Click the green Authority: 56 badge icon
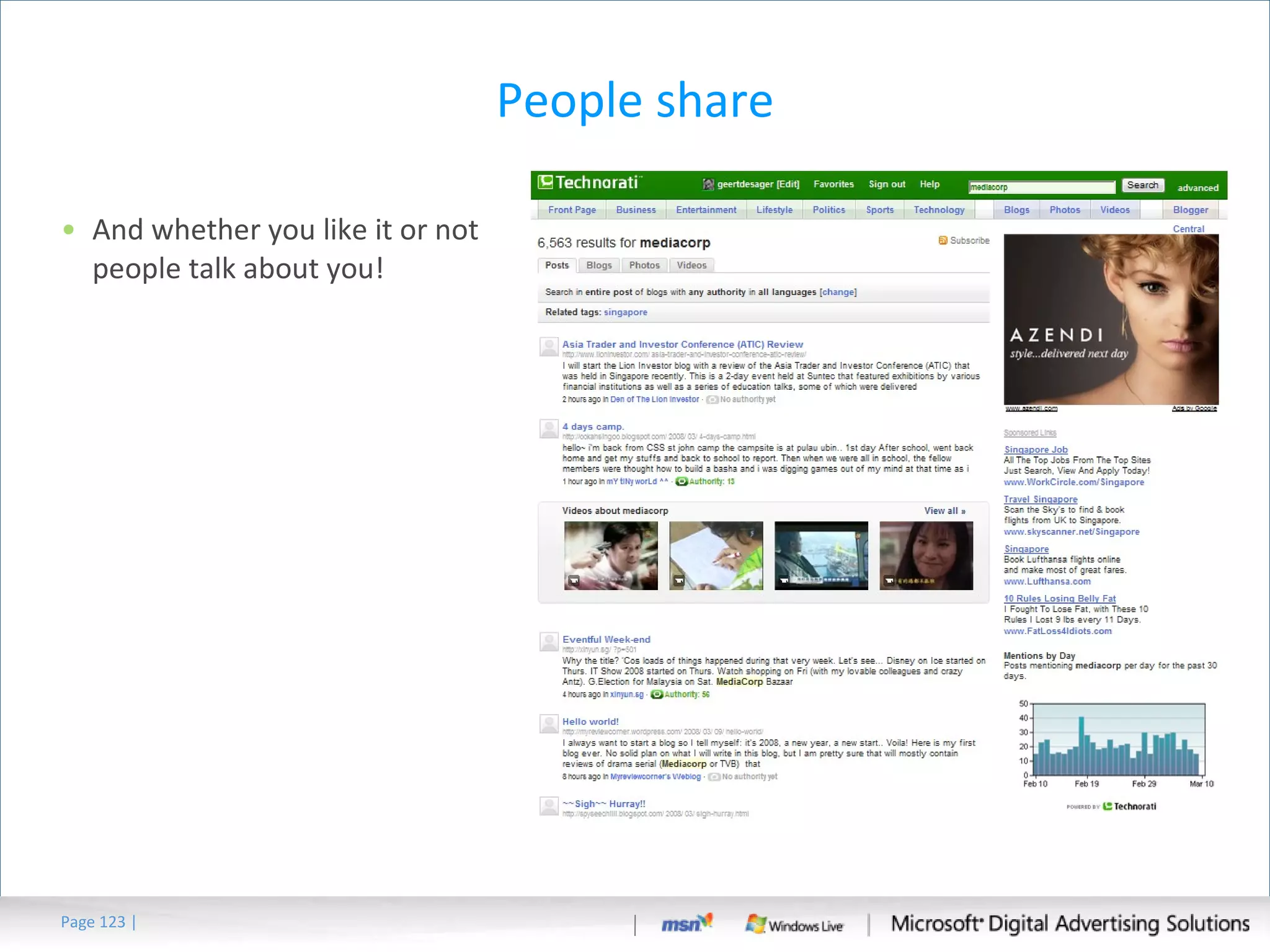The image size is (1270, 952). 657,694
